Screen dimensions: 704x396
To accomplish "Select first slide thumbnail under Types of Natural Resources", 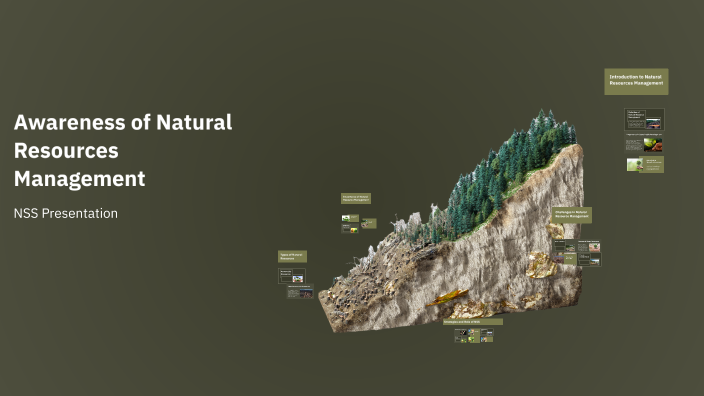I will [x=292, y=276].
